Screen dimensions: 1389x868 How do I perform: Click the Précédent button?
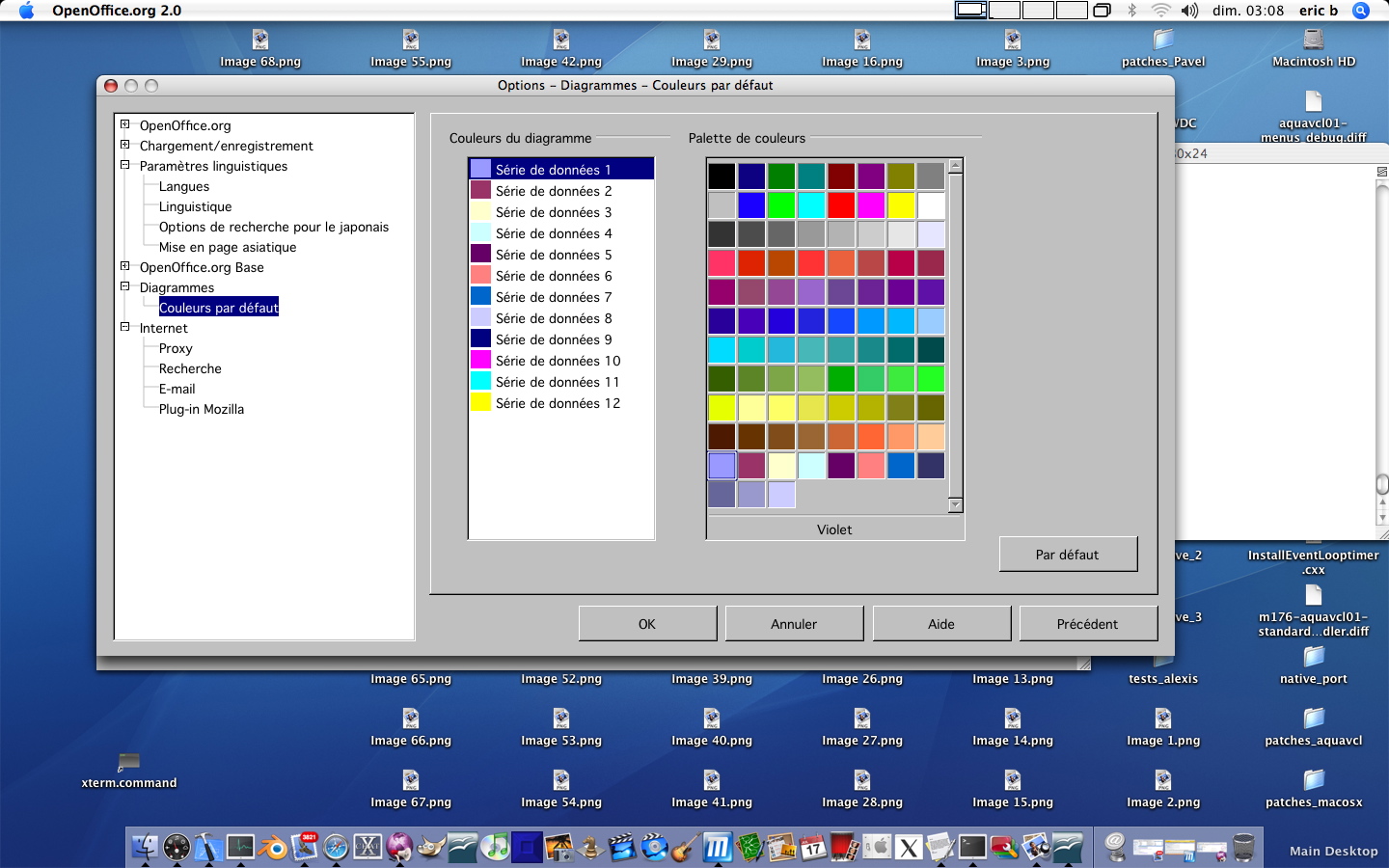(1088, 624)
